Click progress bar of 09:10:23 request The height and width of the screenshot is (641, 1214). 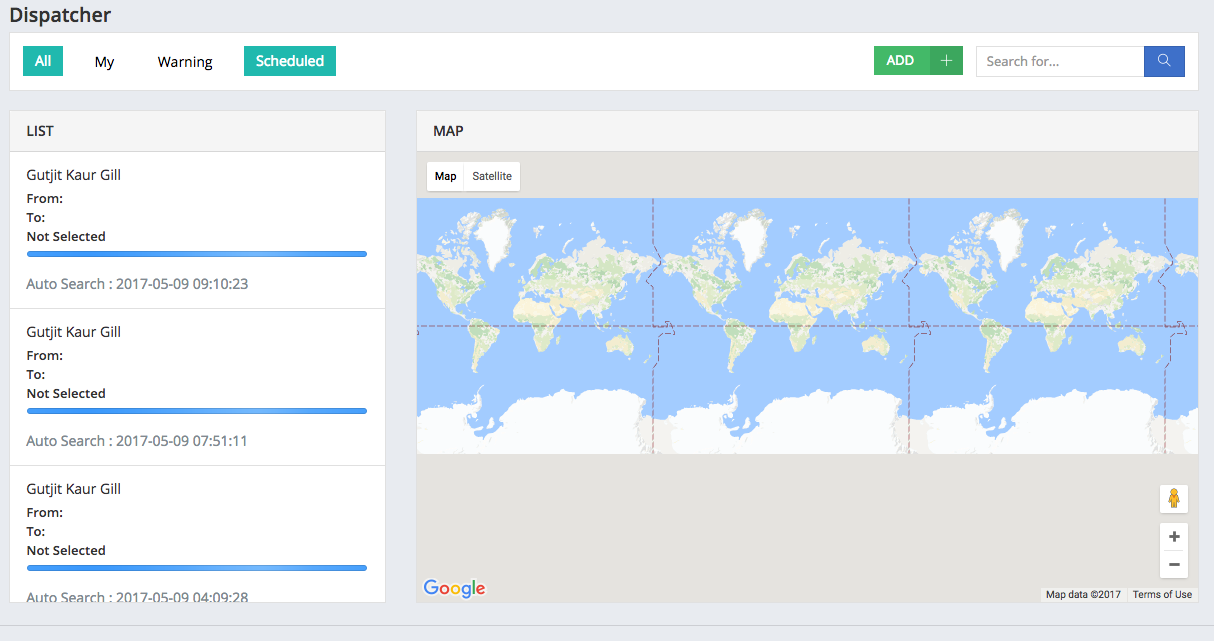[196, 254]
